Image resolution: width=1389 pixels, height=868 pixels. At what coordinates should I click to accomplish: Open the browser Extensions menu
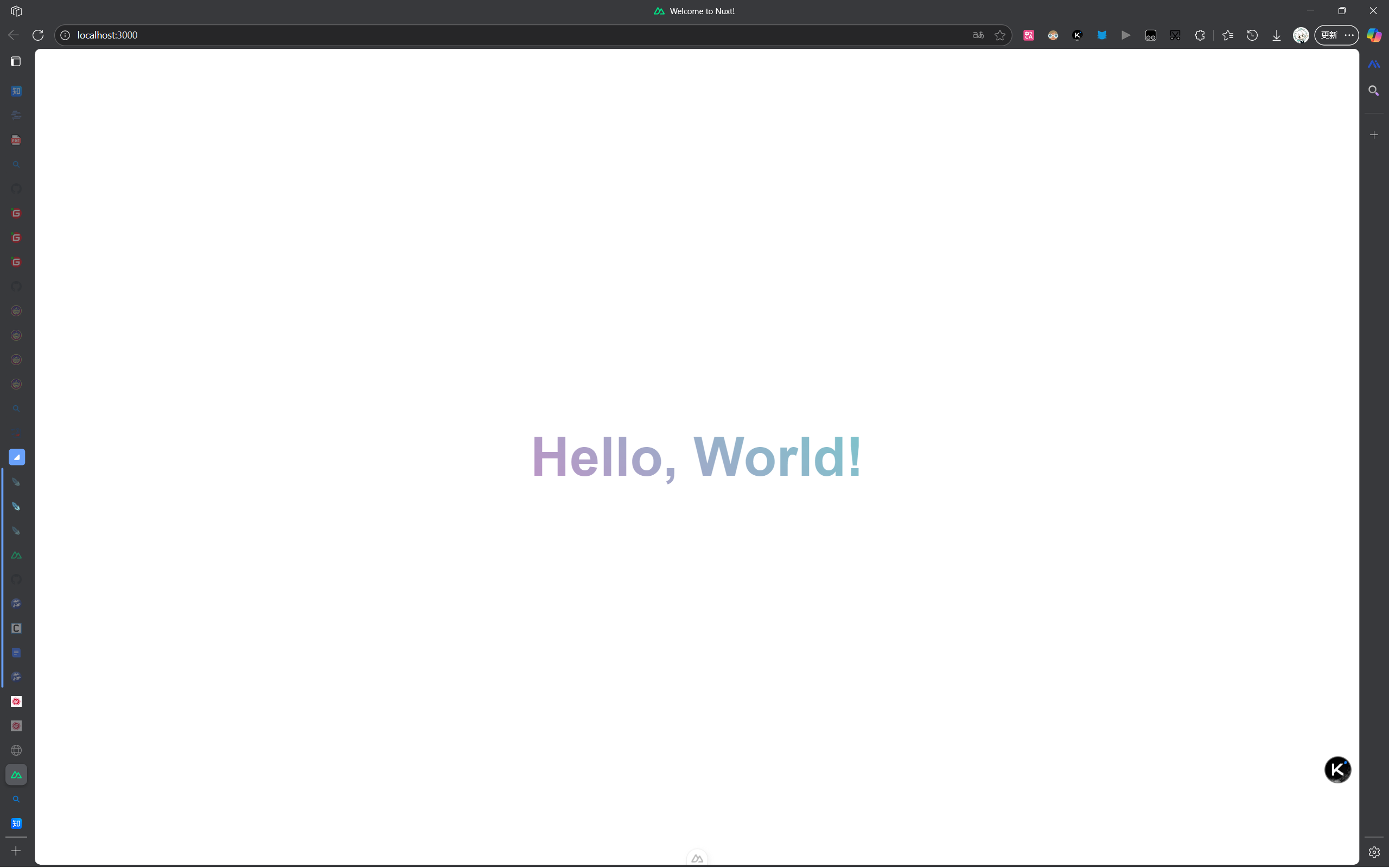[1200, 35]
